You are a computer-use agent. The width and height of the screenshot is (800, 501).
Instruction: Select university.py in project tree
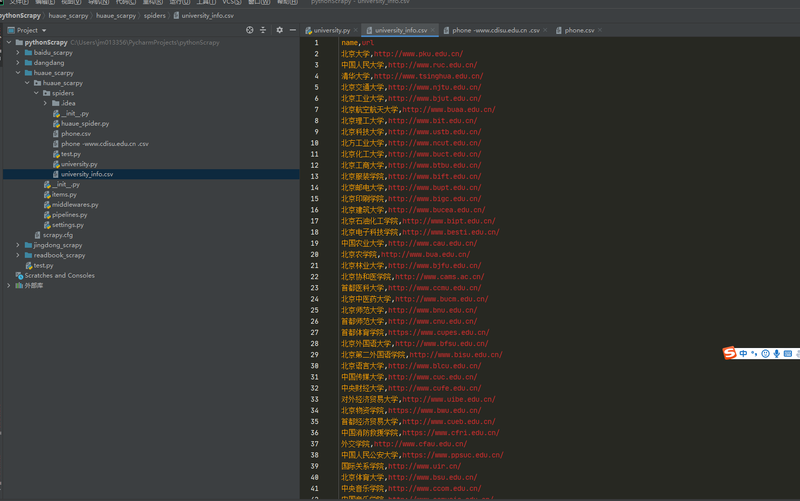79,164
